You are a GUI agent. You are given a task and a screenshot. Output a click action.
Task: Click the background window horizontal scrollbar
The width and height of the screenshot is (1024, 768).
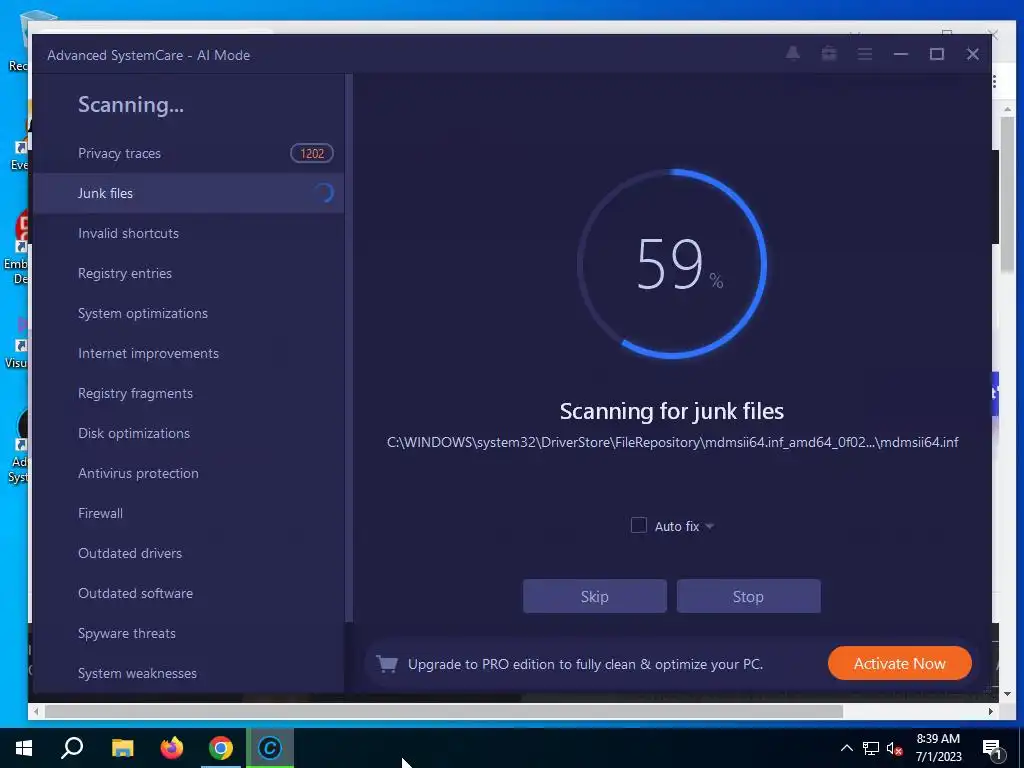click(x=443, y=711)
